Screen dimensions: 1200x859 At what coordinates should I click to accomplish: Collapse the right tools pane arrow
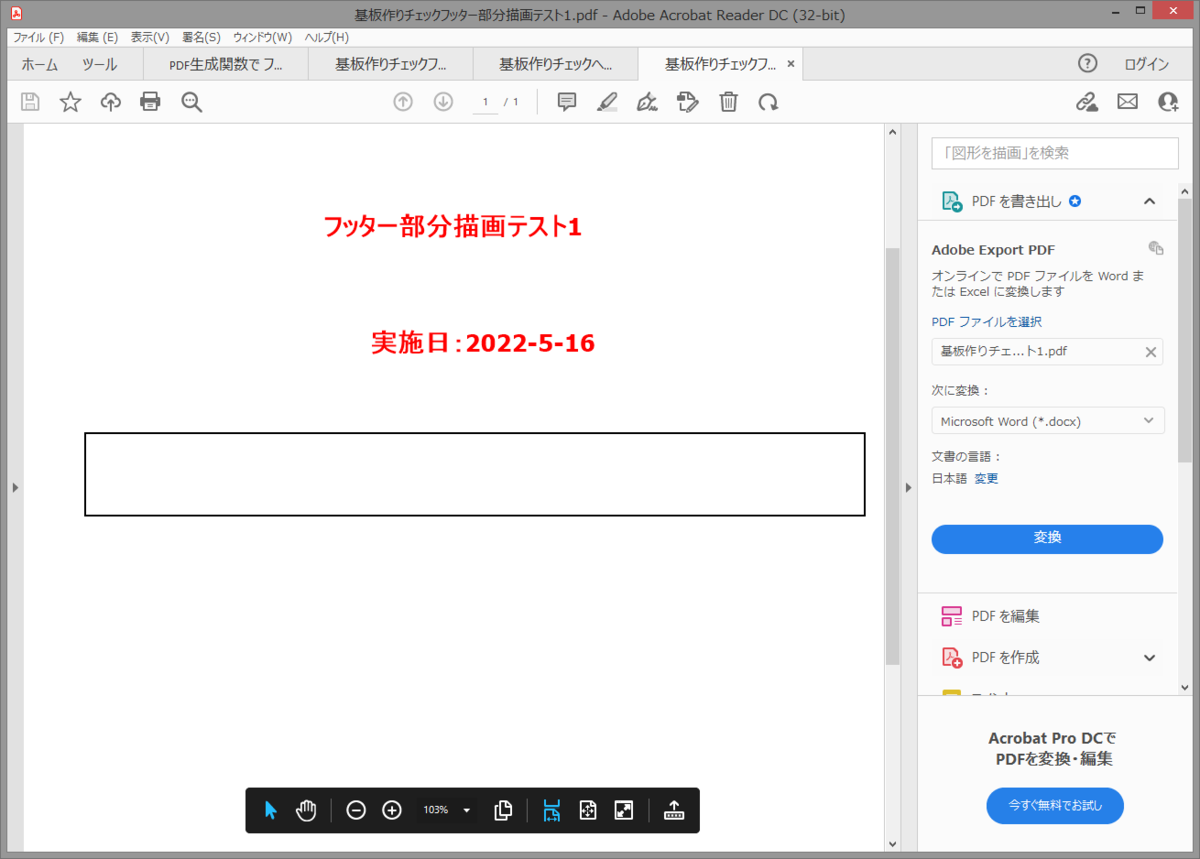(909, 488)
